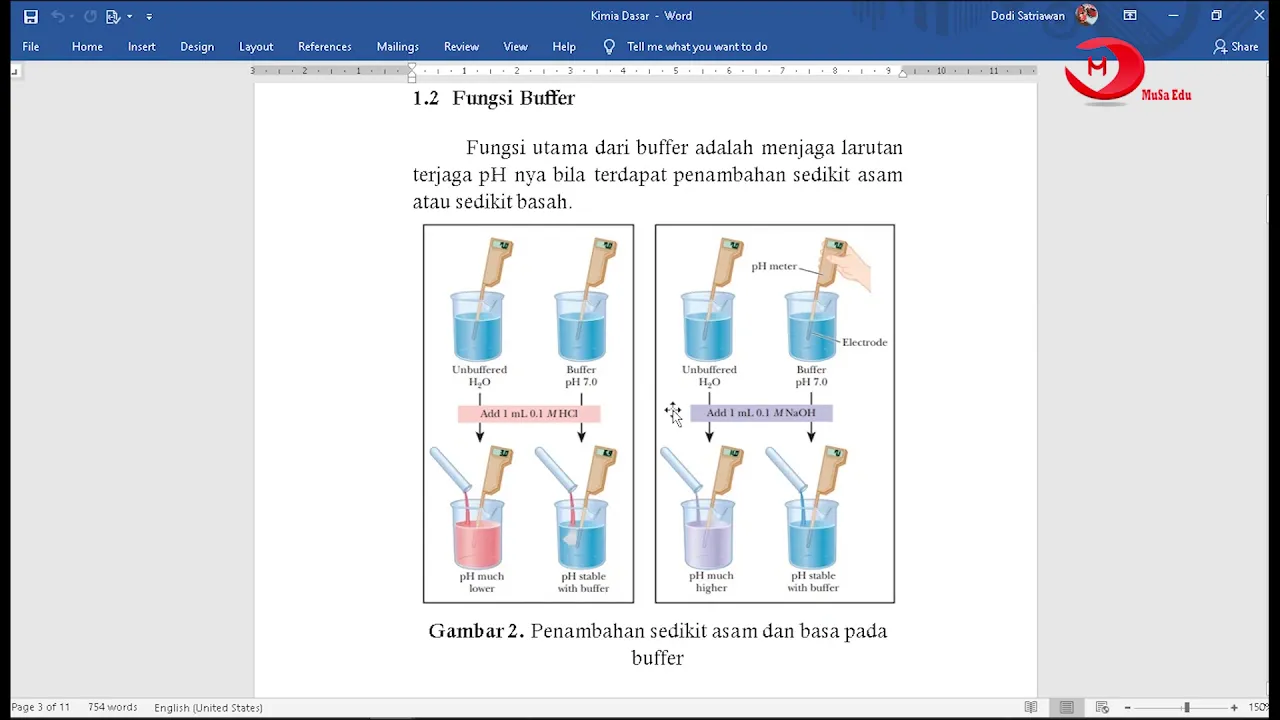The height and width of the screenshot is (720, 1280).
Task: Minimize the Word window
Action: pos(1173,16)
